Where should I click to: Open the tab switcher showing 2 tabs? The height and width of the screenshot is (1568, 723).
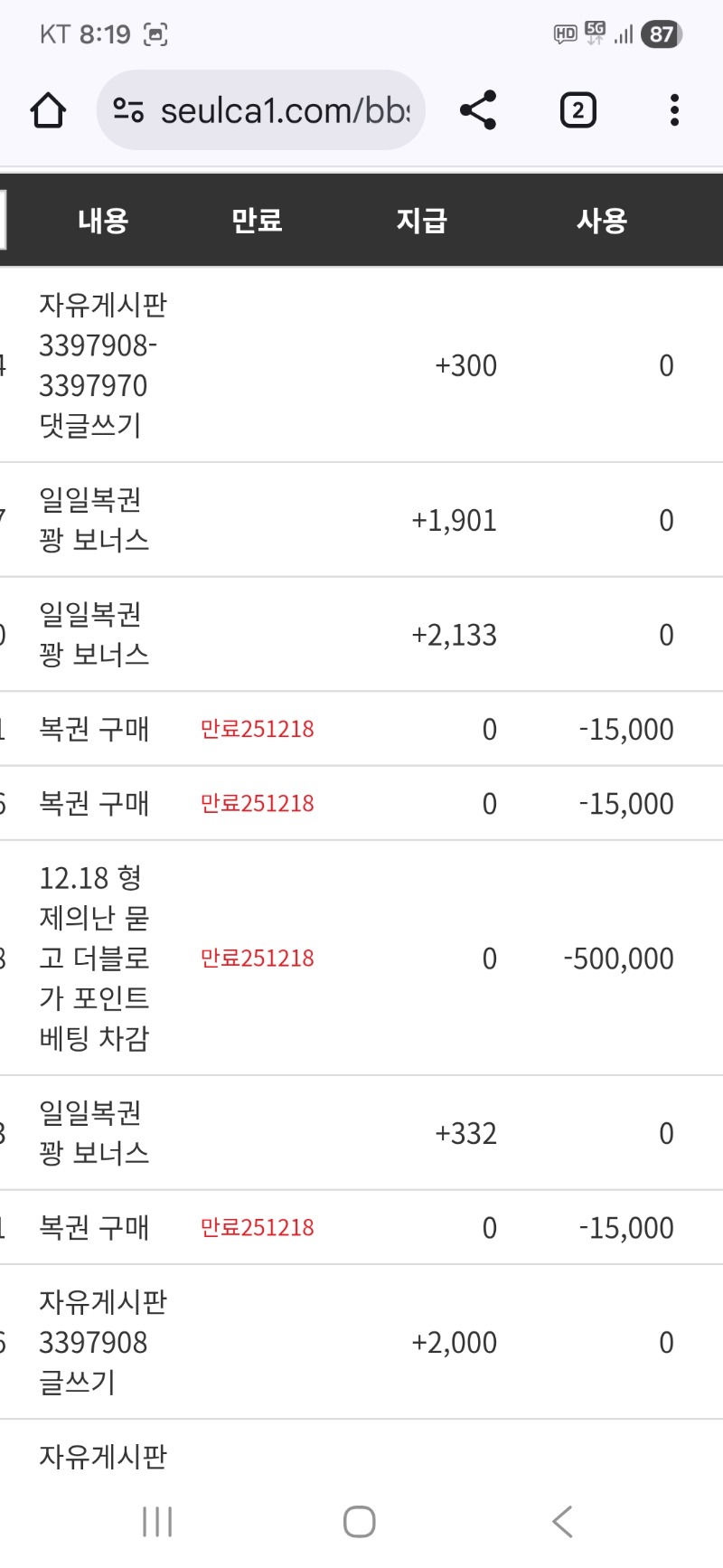click(x=577, y=111)
